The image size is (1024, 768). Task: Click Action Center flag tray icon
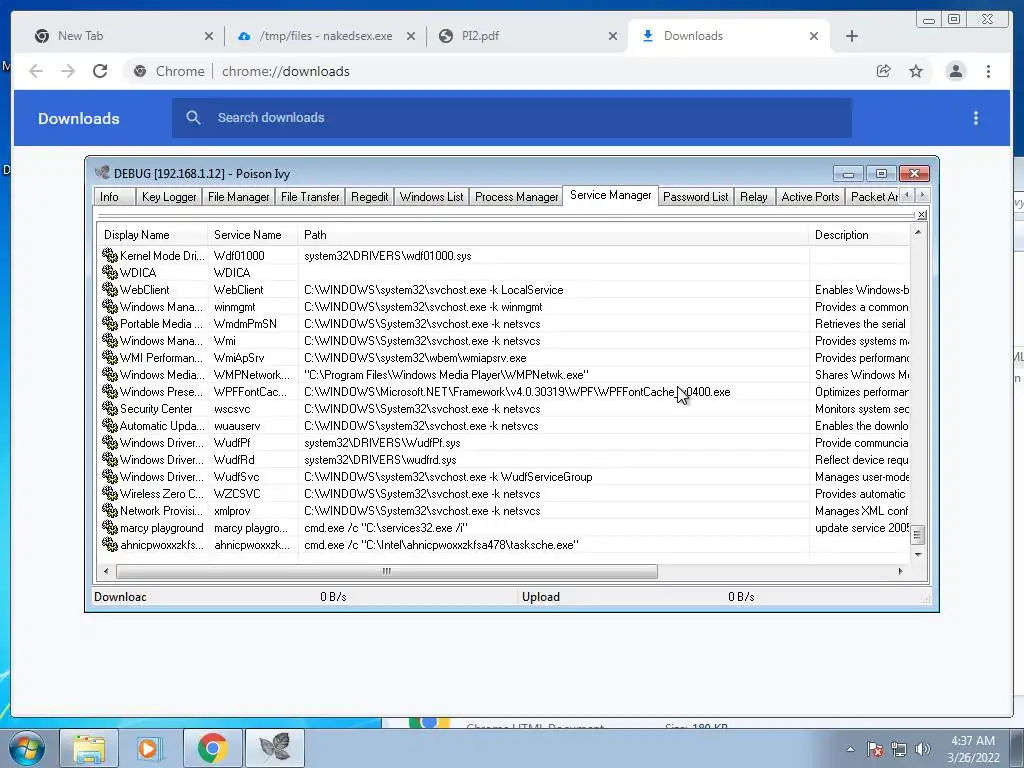[x=875, y=749]
